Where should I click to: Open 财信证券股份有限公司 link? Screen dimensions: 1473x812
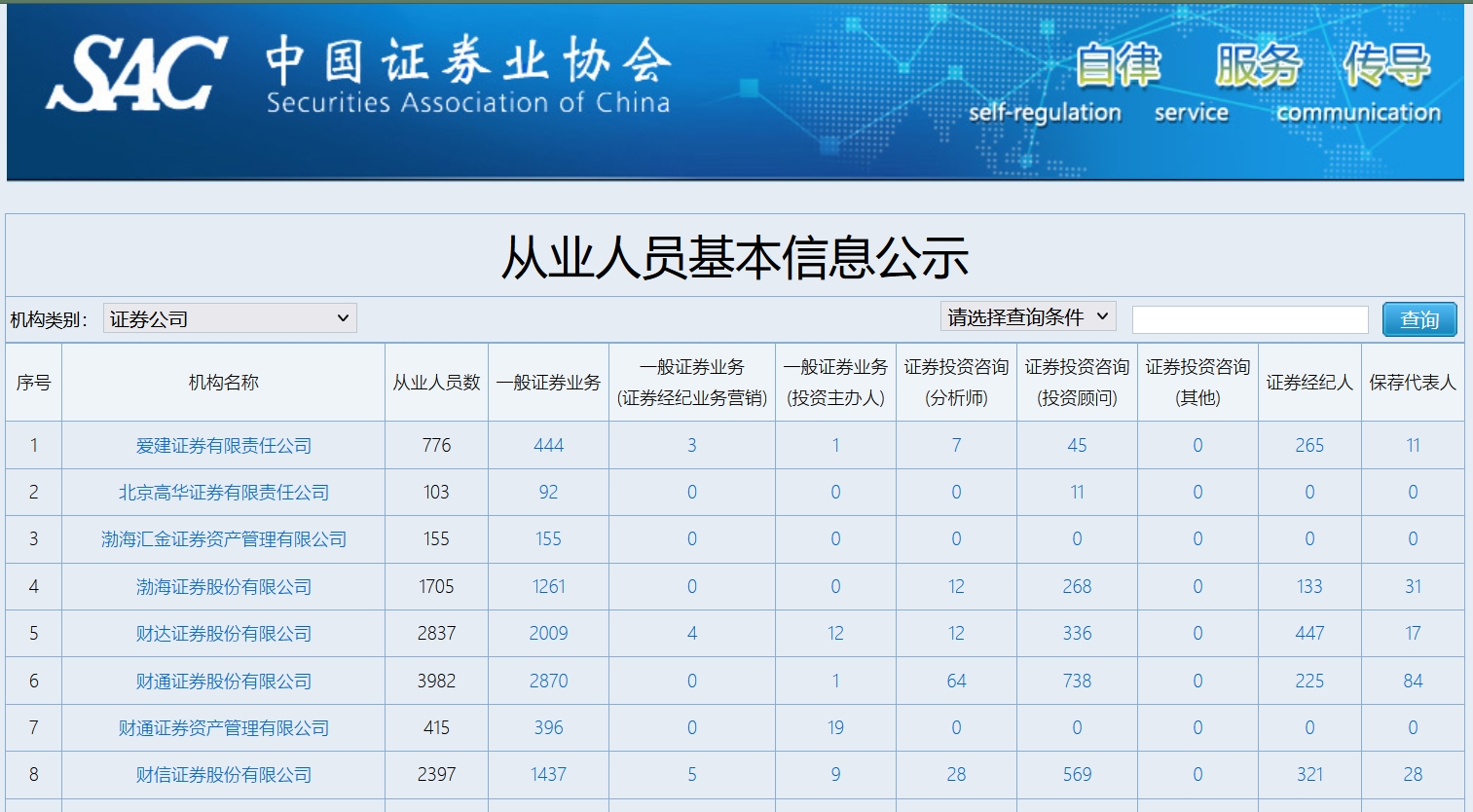click(x=224, y=775)
